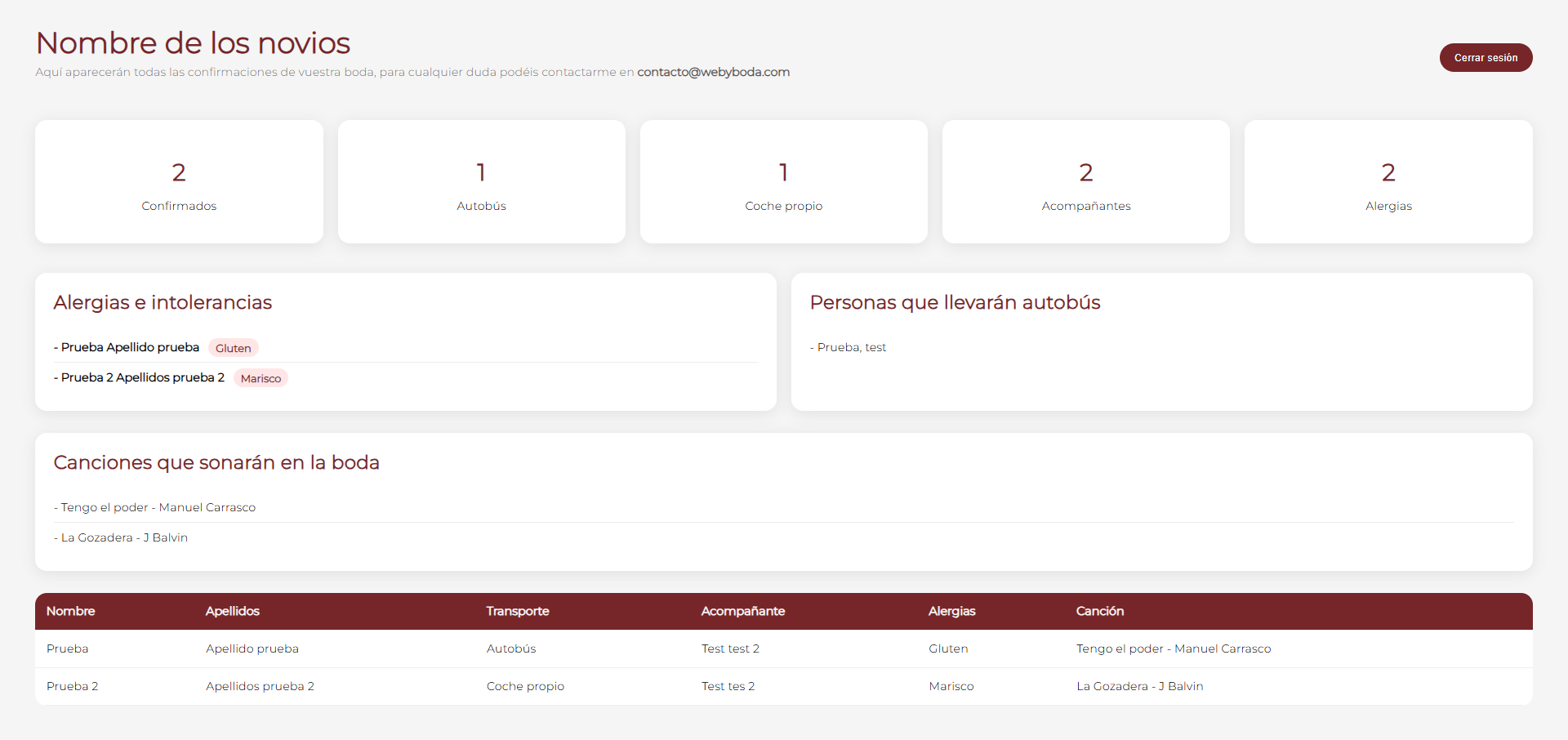Select the Gluten cell in the table
The width and height of the screenshot is (1568, 740).
[x=948, y=649]
